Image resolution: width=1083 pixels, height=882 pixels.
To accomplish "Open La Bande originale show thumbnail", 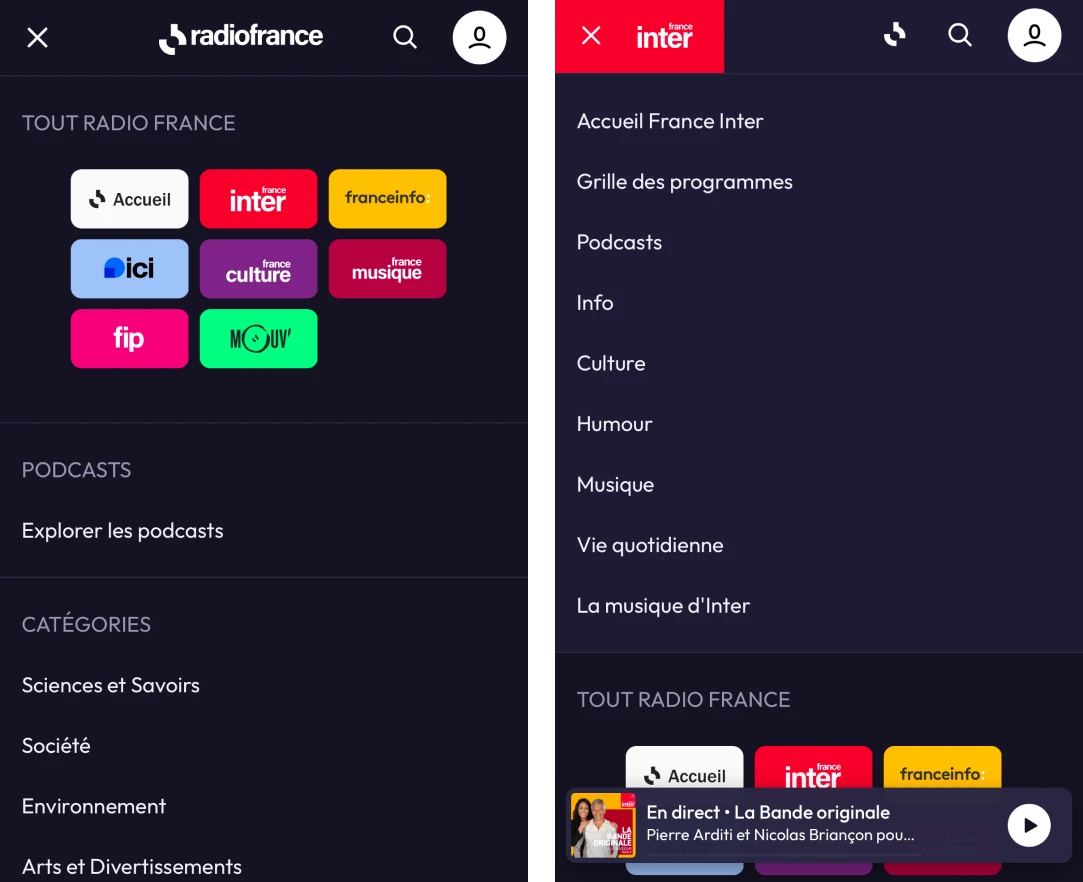I will point(603,825).
